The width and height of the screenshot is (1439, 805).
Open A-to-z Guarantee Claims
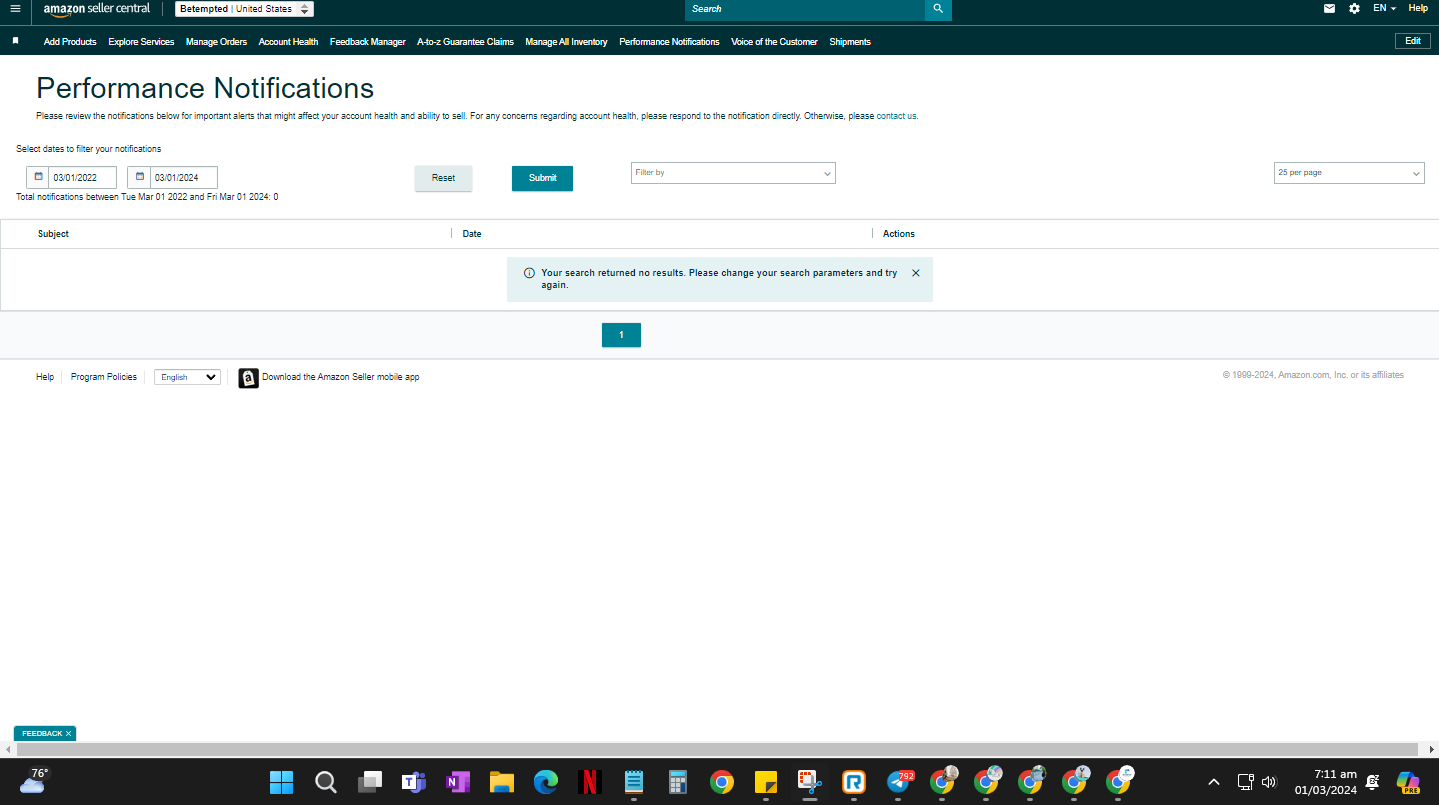click(x=465, y=42)
